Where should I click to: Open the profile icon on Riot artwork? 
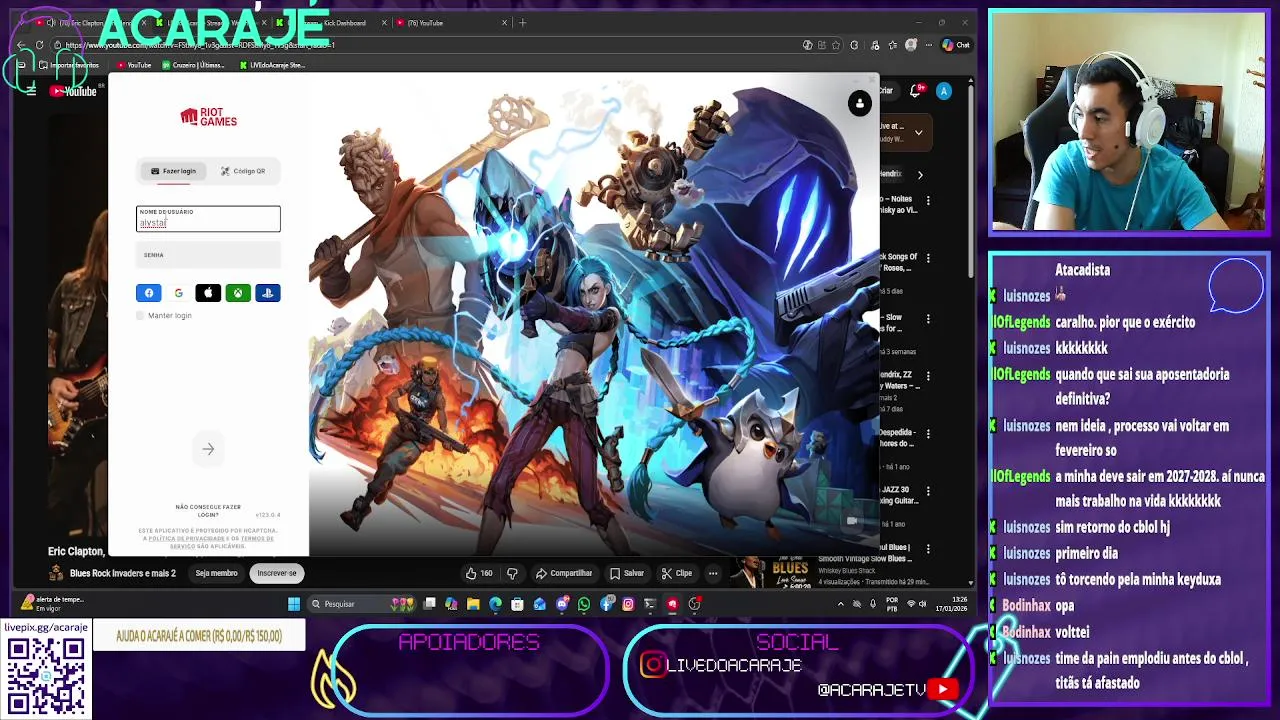point(859,104)
